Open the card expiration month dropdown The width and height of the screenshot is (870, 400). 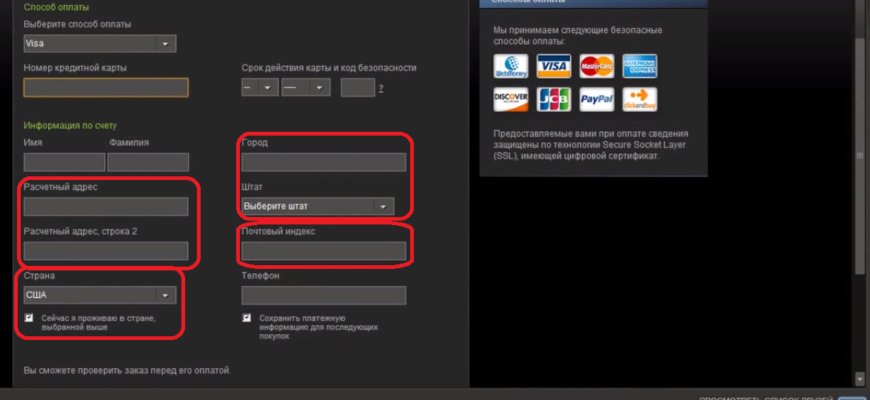(259, 88)
